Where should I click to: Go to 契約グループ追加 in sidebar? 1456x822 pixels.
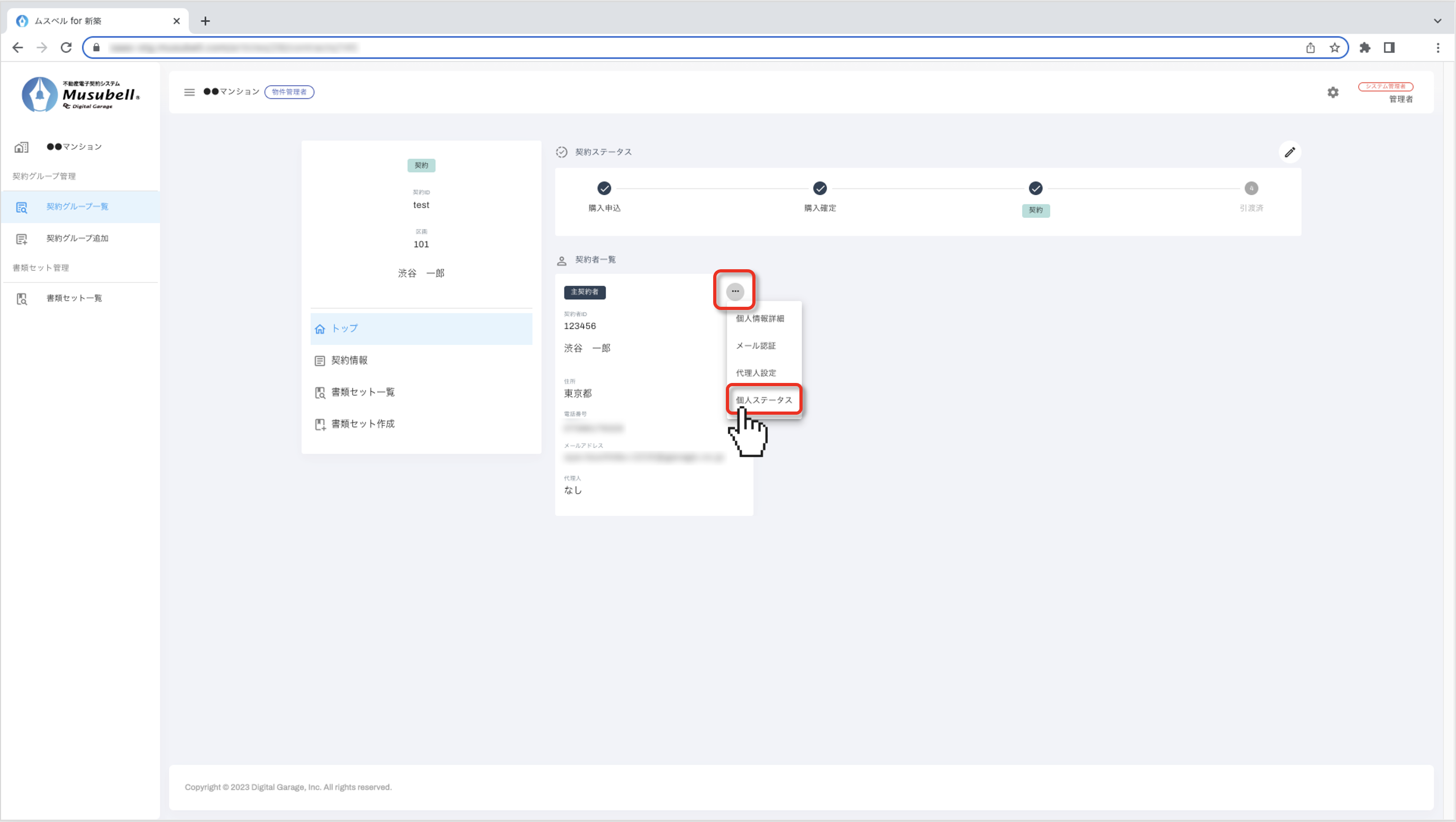click(x=77, y=239)
